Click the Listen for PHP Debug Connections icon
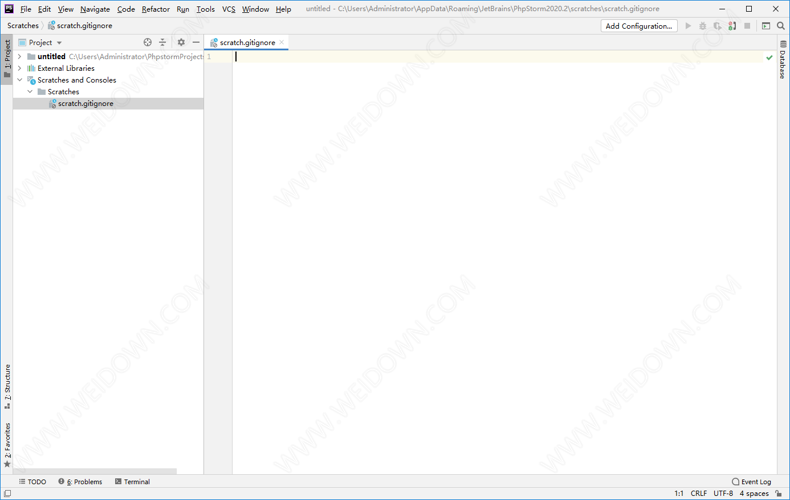Screen dimensions: 790x500 click(x=733, y=26)
